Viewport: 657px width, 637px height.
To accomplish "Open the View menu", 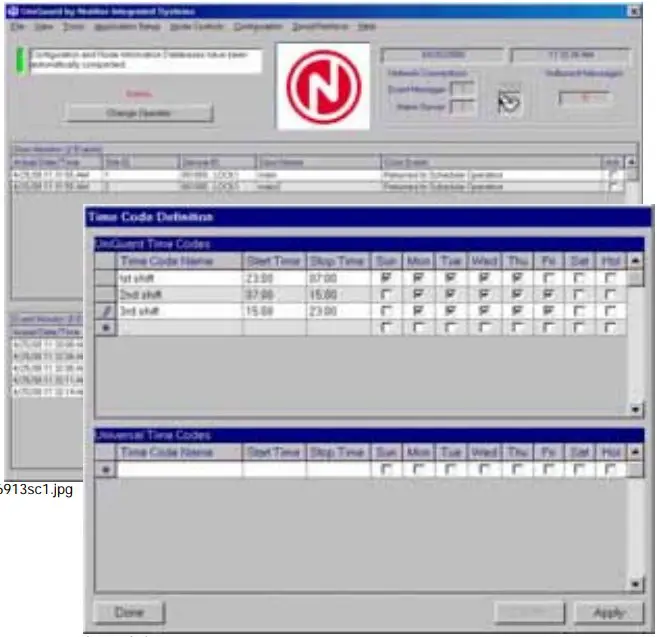I will coord(43,27).
